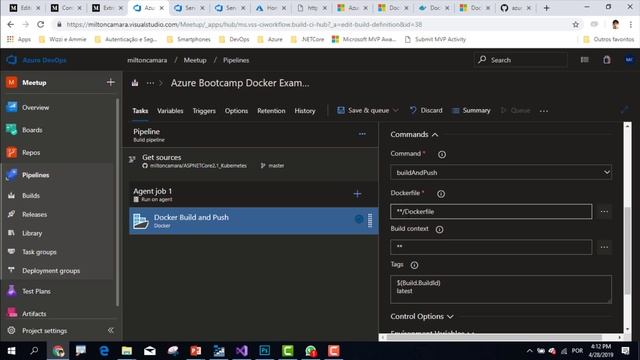Open Pipeline more options ellipsis
Viewport: 640px width, 360px height.
click(362, 134)
